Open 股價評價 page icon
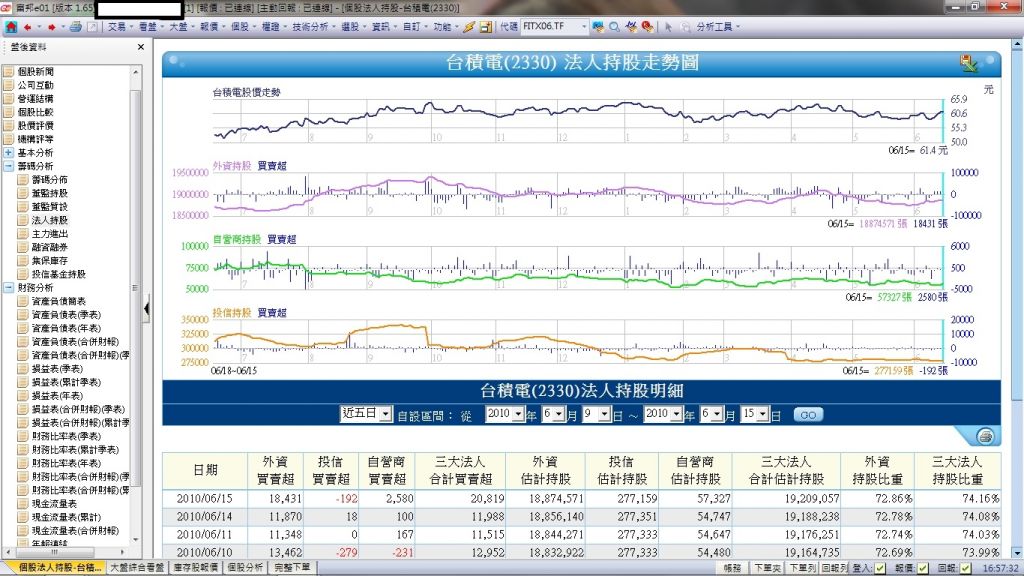The width and height of the screenshot is (1024, 576). [x=8, y=125]
